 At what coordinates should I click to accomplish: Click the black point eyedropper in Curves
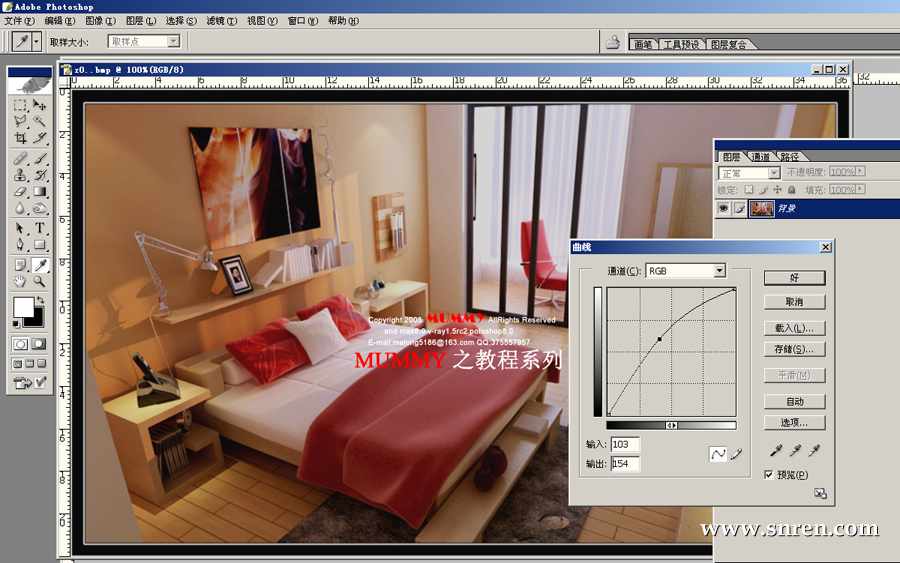pyautogui.click(x=775, y=451)
